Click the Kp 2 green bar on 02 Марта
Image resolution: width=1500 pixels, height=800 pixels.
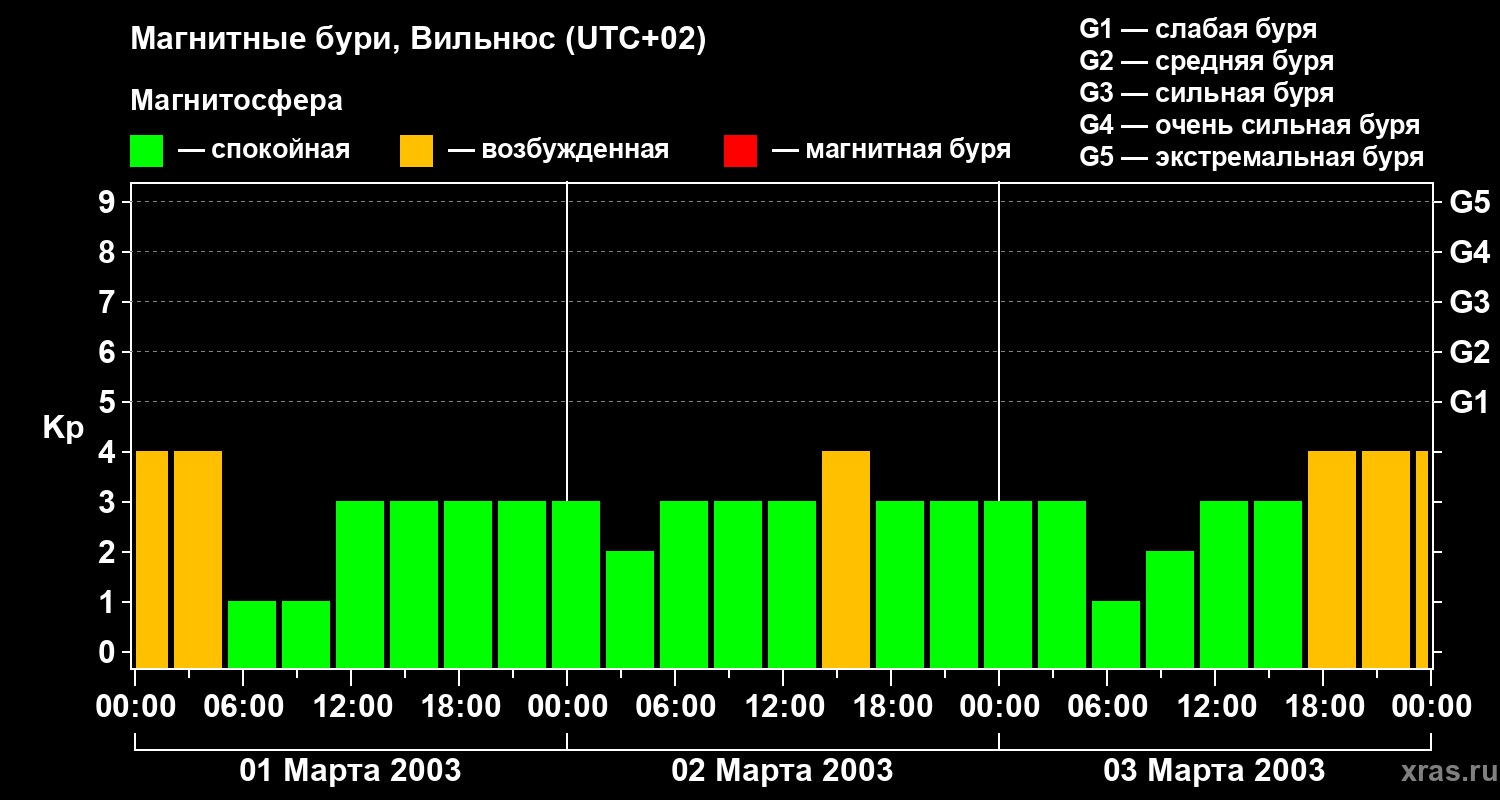[630, 610]
